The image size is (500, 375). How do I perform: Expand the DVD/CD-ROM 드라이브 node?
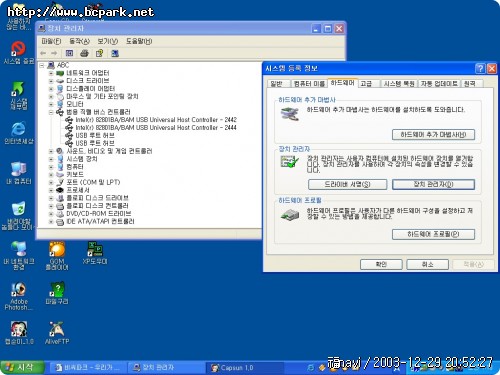[x=51, y=214]
